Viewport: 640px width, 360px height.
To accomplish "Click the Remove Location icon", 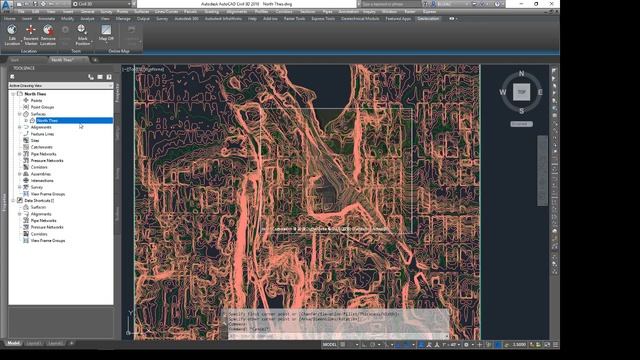I will [x=48, y=29].
